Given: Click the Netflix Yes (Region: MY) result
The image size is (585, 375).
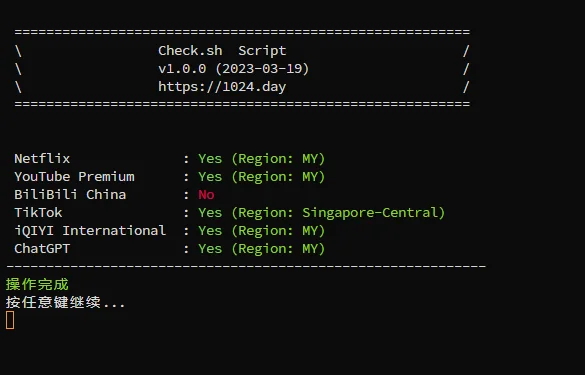Looking at the screenshot, I should pyautogui.click(x=262, y=159).
